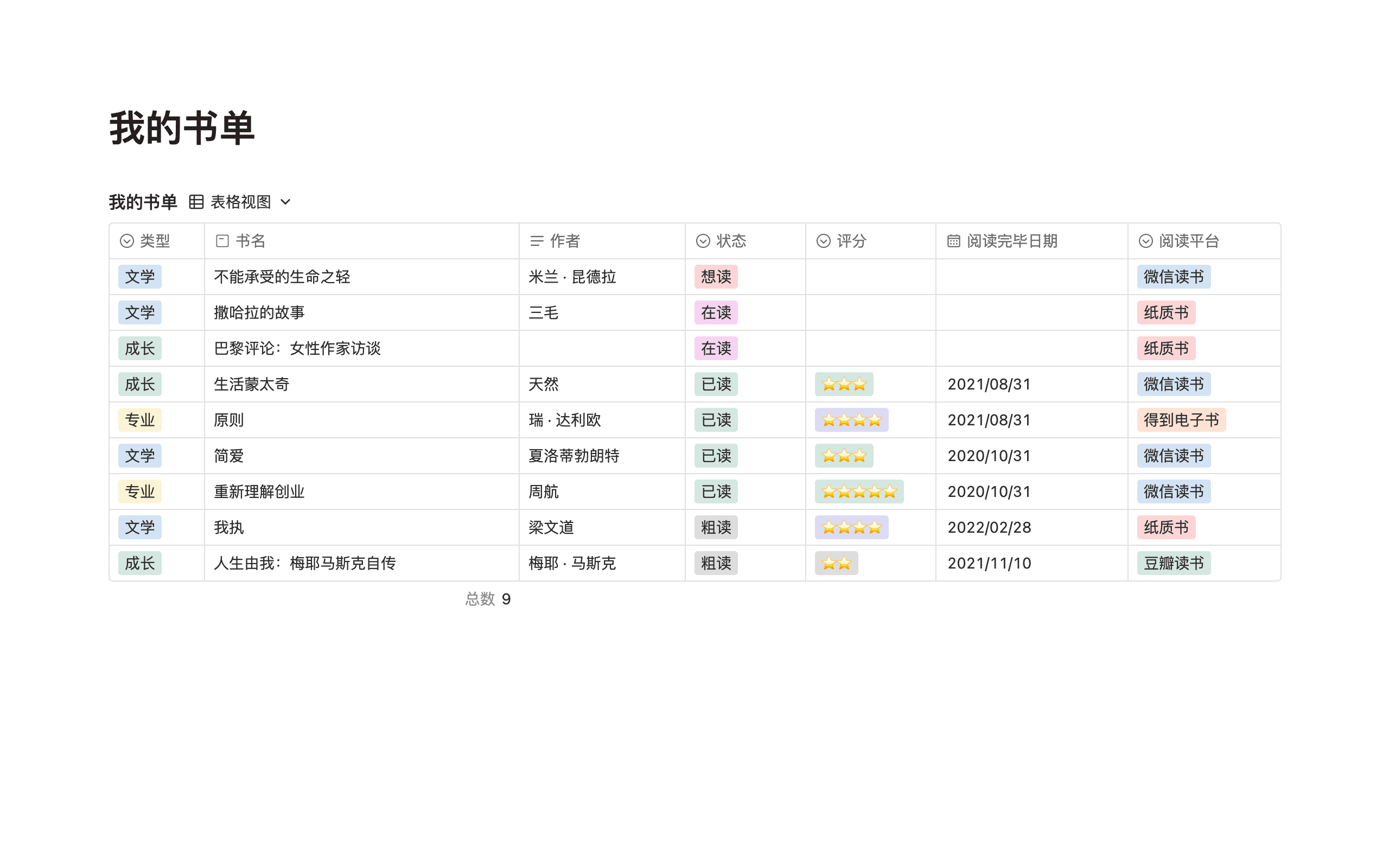
Task: Select the five-star rating for 重新理解创业
Action: click(x=859, y=492)
